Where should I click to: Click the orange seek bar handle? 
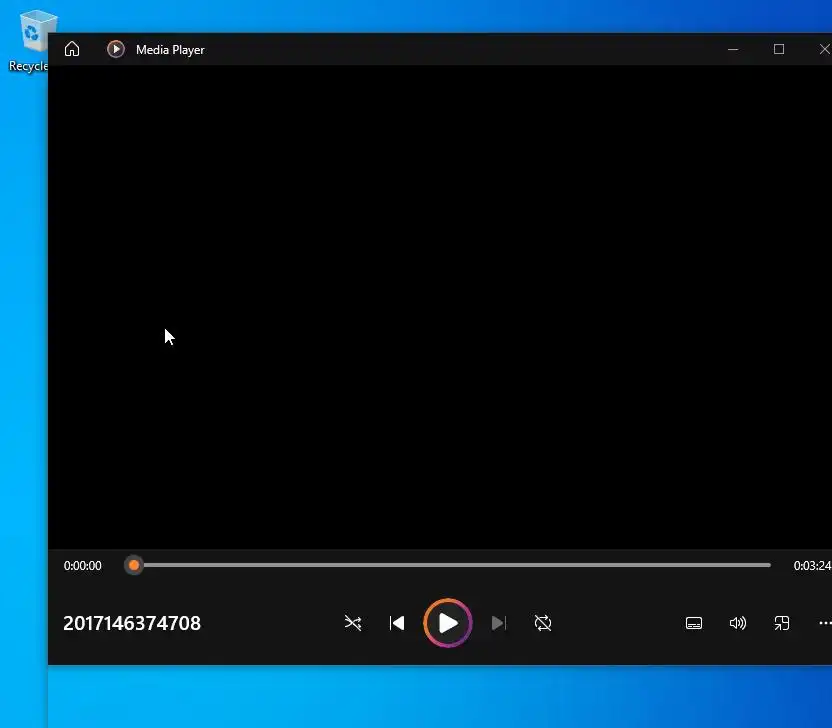coord(134,565)
